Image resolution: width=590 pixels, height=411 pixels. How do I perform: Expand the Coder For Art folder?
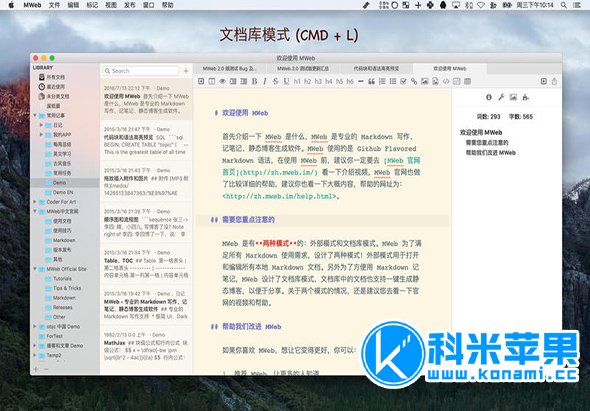35,202
